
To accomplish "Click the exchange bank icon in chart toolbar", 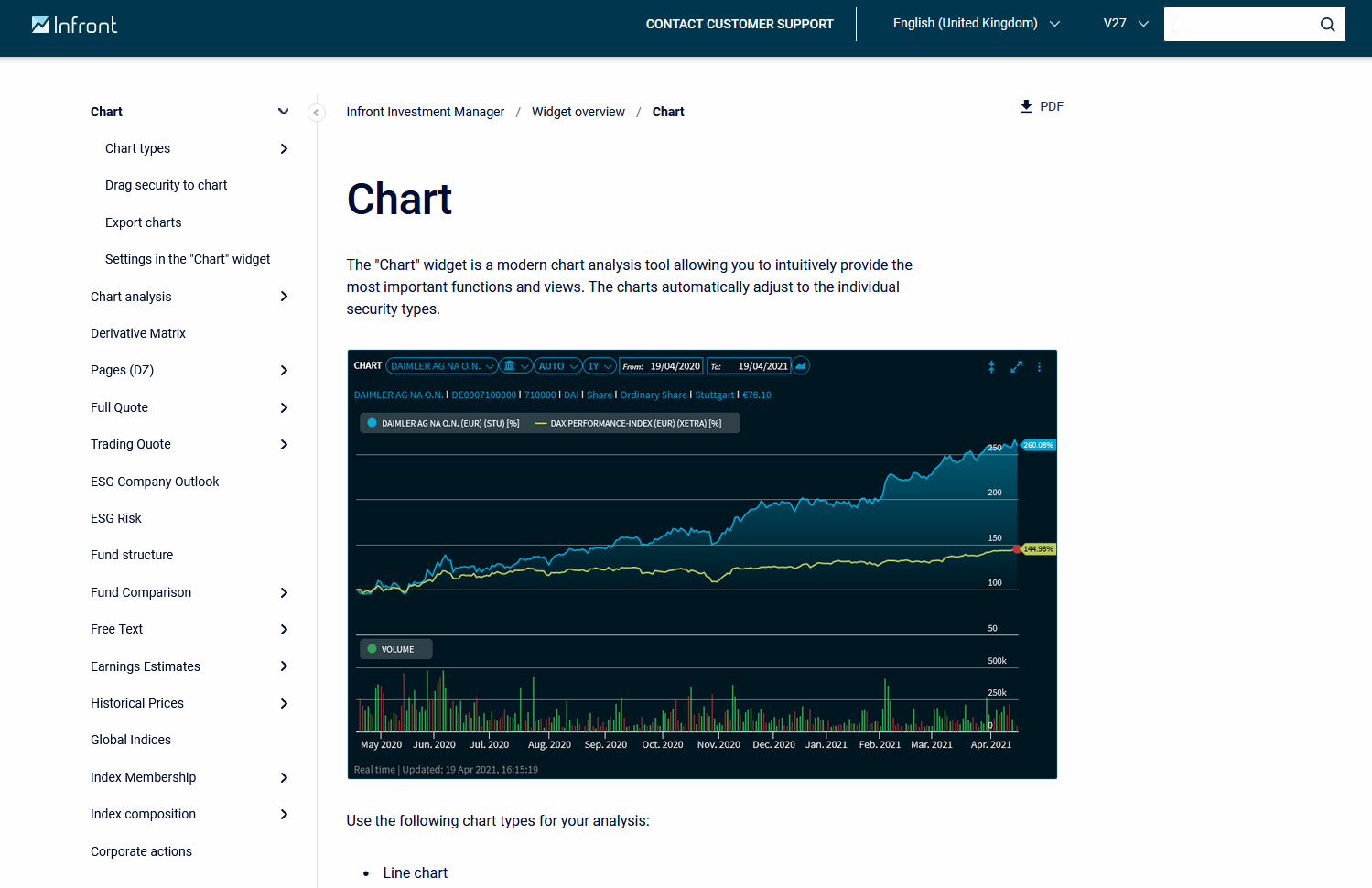I will [510, 366].
